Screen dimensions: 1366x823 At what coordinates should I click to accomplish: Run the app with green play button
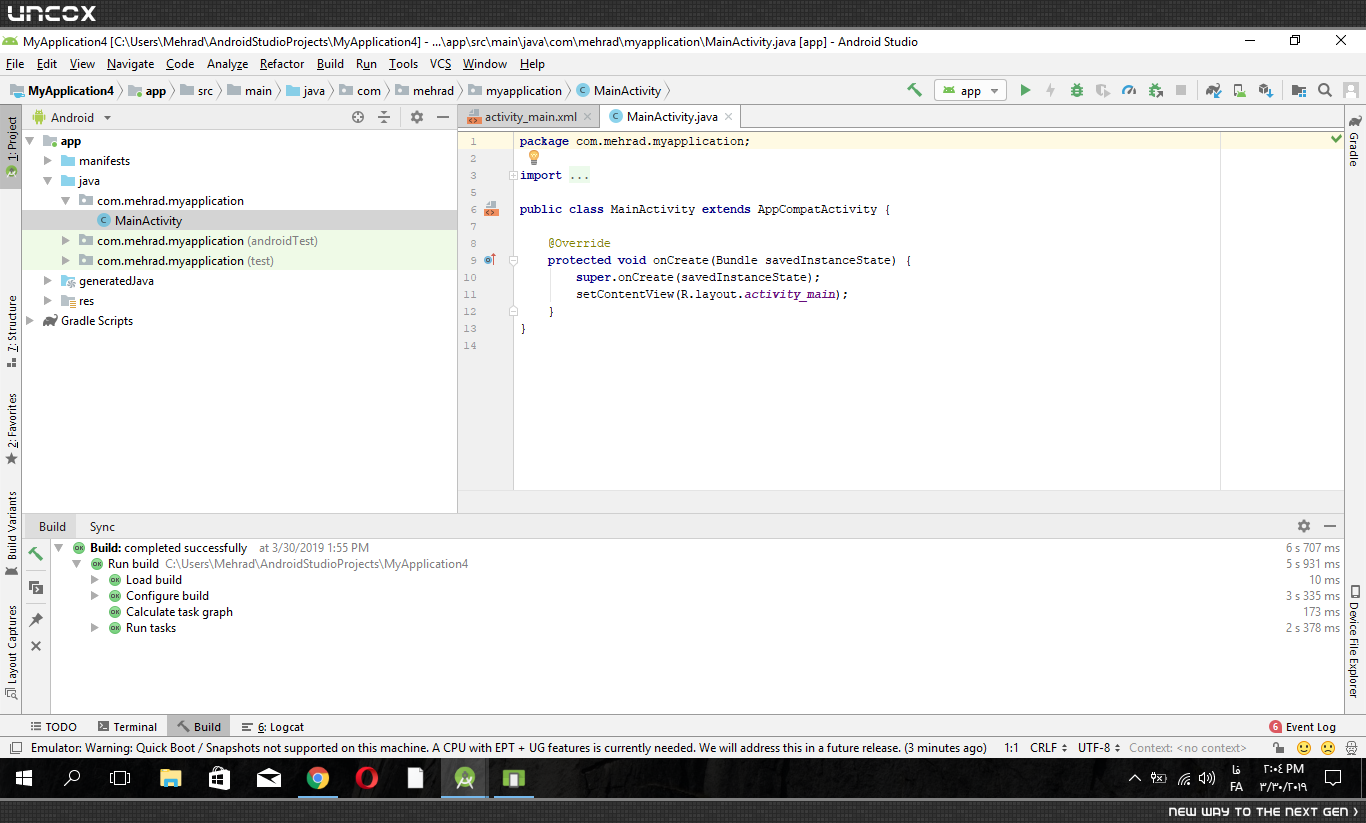[x=1025, y=90]
